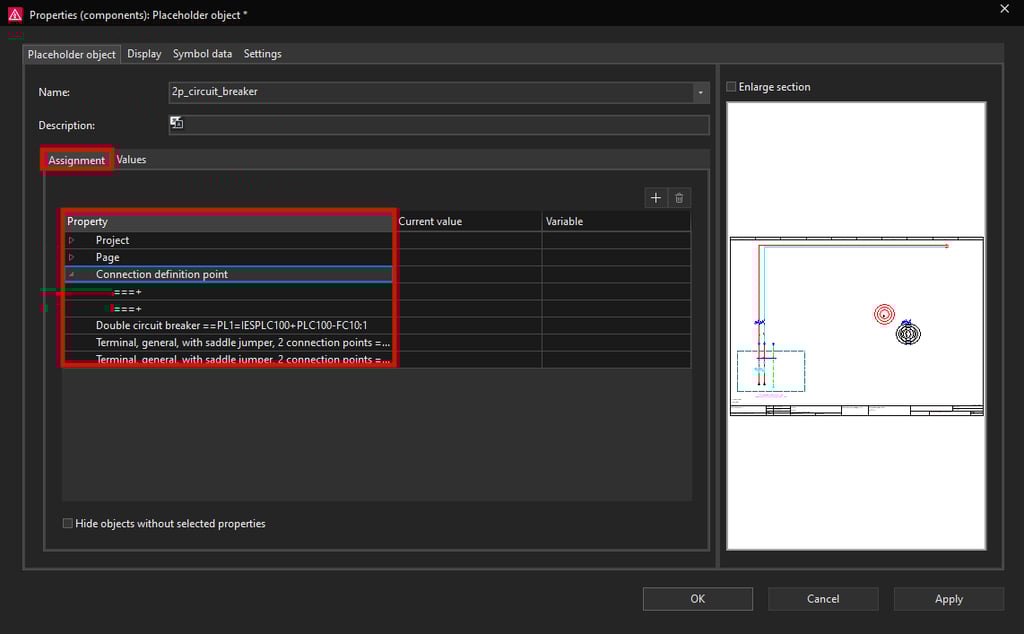Image resolution: width=1024 pixels, height=634 pixels.
Task: Enable the Enlarge section checkbox
Action: click(x=731, y=87)
